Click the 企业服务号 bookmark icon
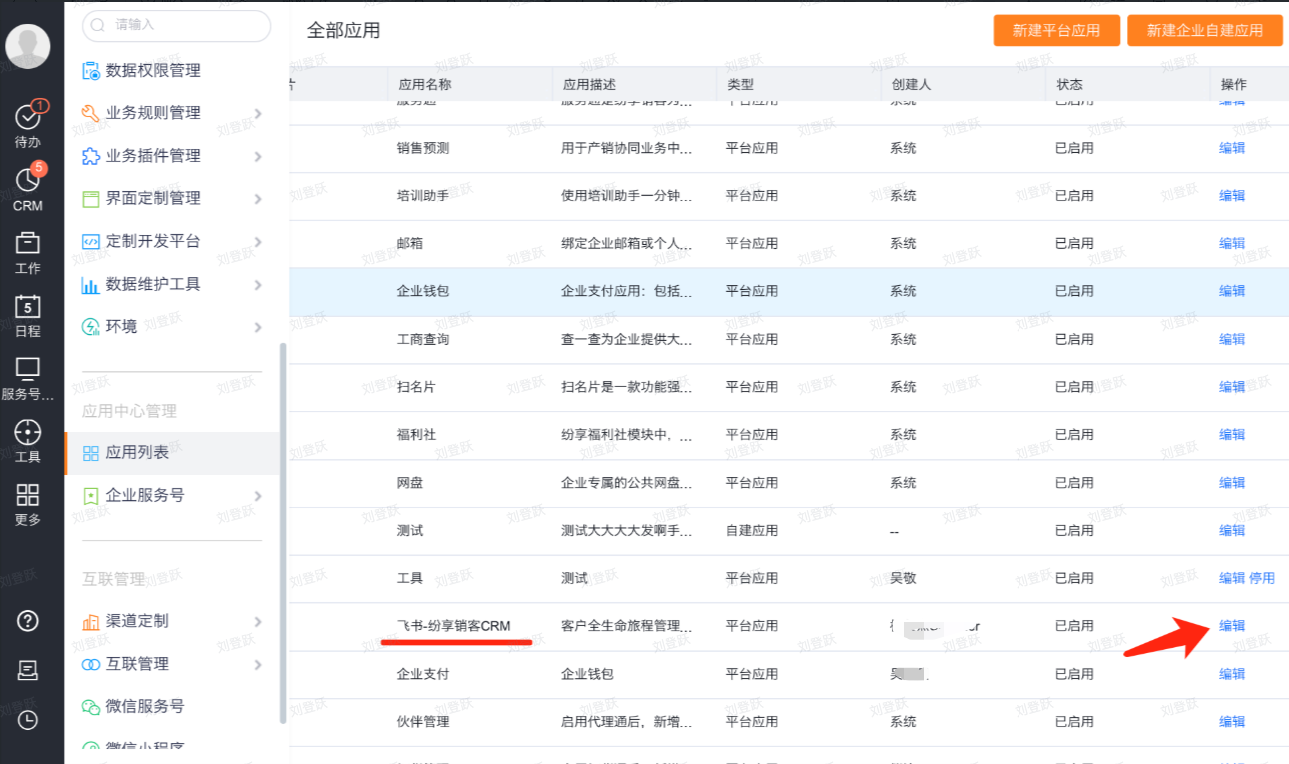Viewport: 1289px width, 764px height. [91, 495]
